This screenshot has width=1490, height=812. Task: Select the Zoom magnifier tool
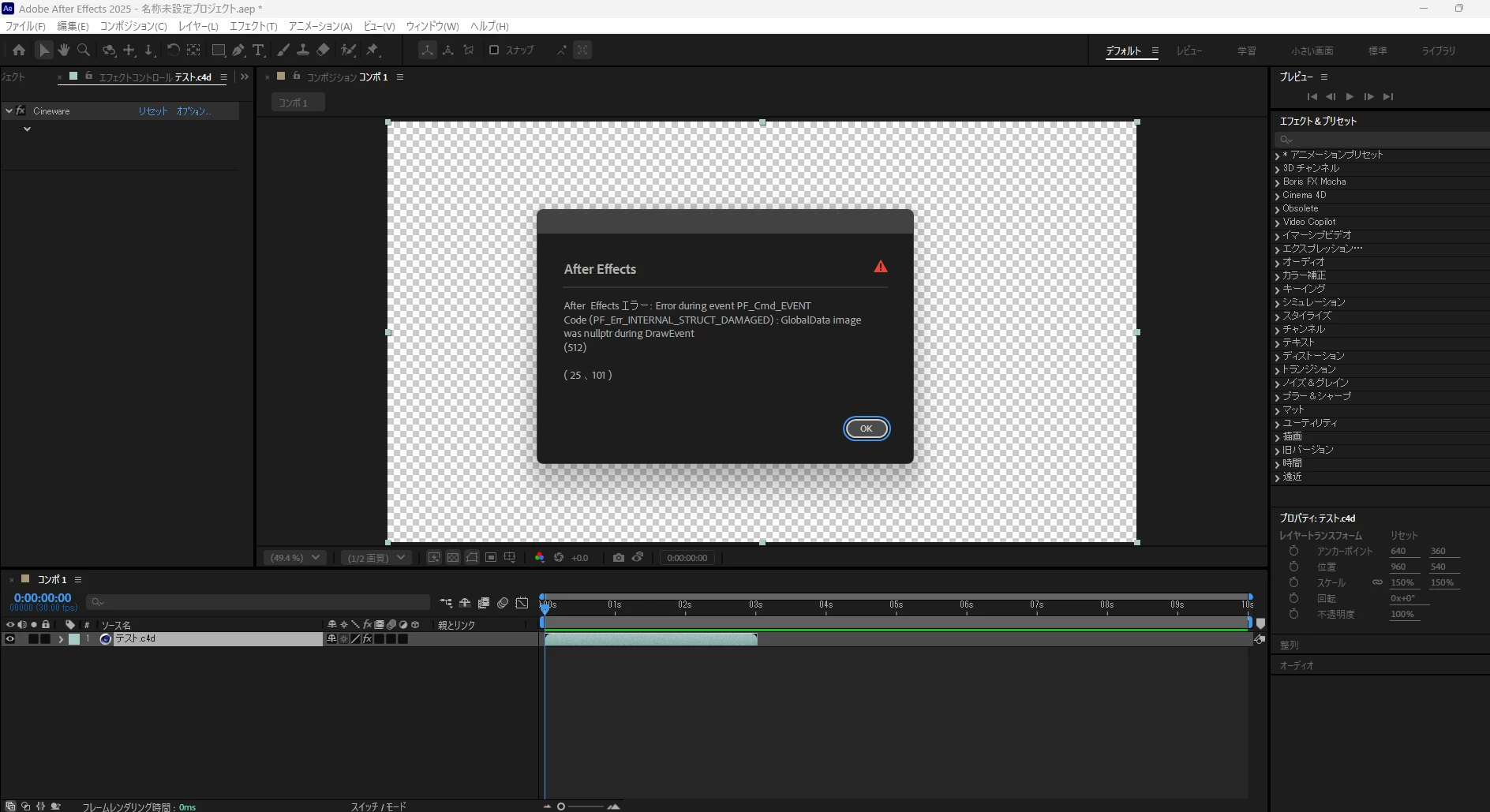(83, 50)
